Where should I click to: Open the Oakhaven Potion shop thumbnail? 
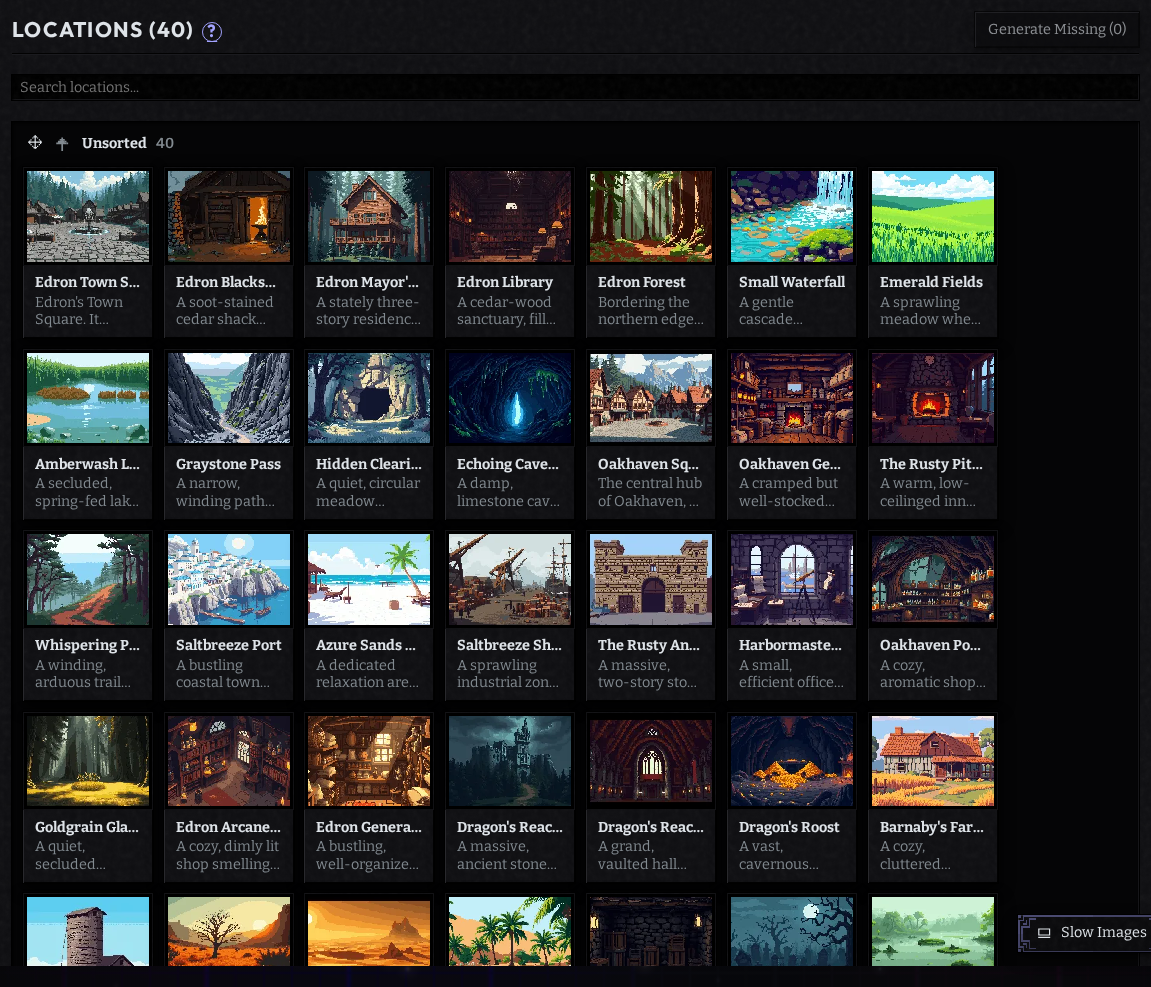coord(933,580)
